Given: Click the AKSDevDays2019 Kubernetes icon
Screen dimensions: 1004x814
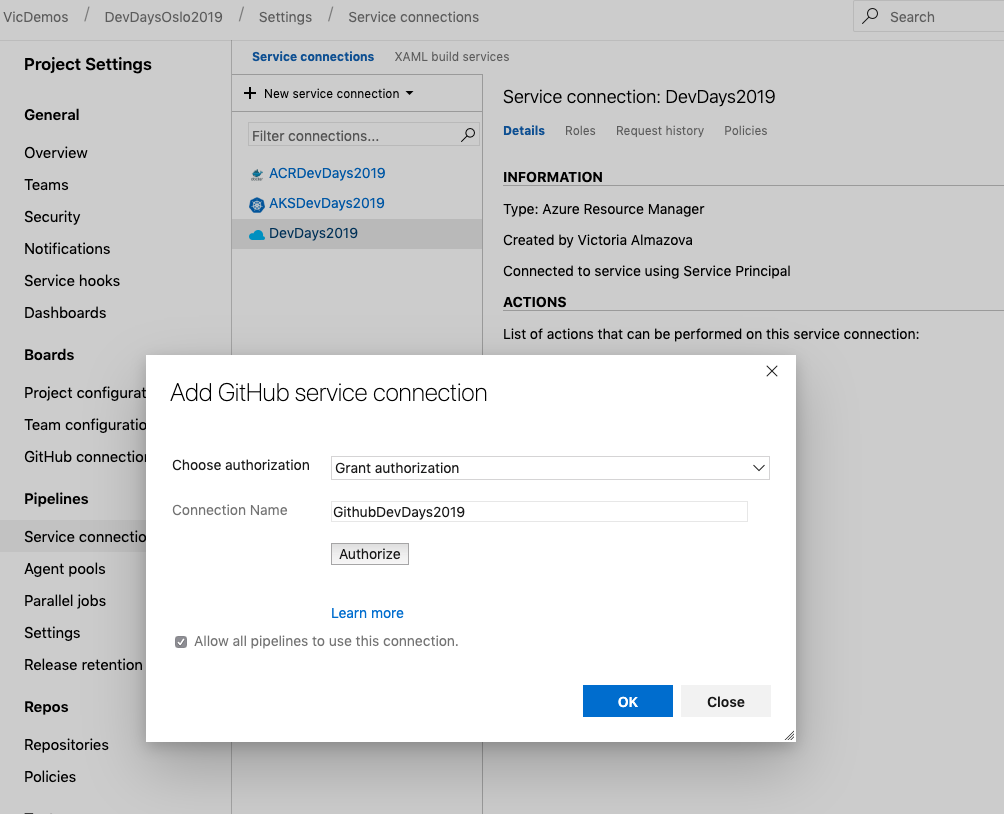Looking at the screenshot, I should point(258,203).
